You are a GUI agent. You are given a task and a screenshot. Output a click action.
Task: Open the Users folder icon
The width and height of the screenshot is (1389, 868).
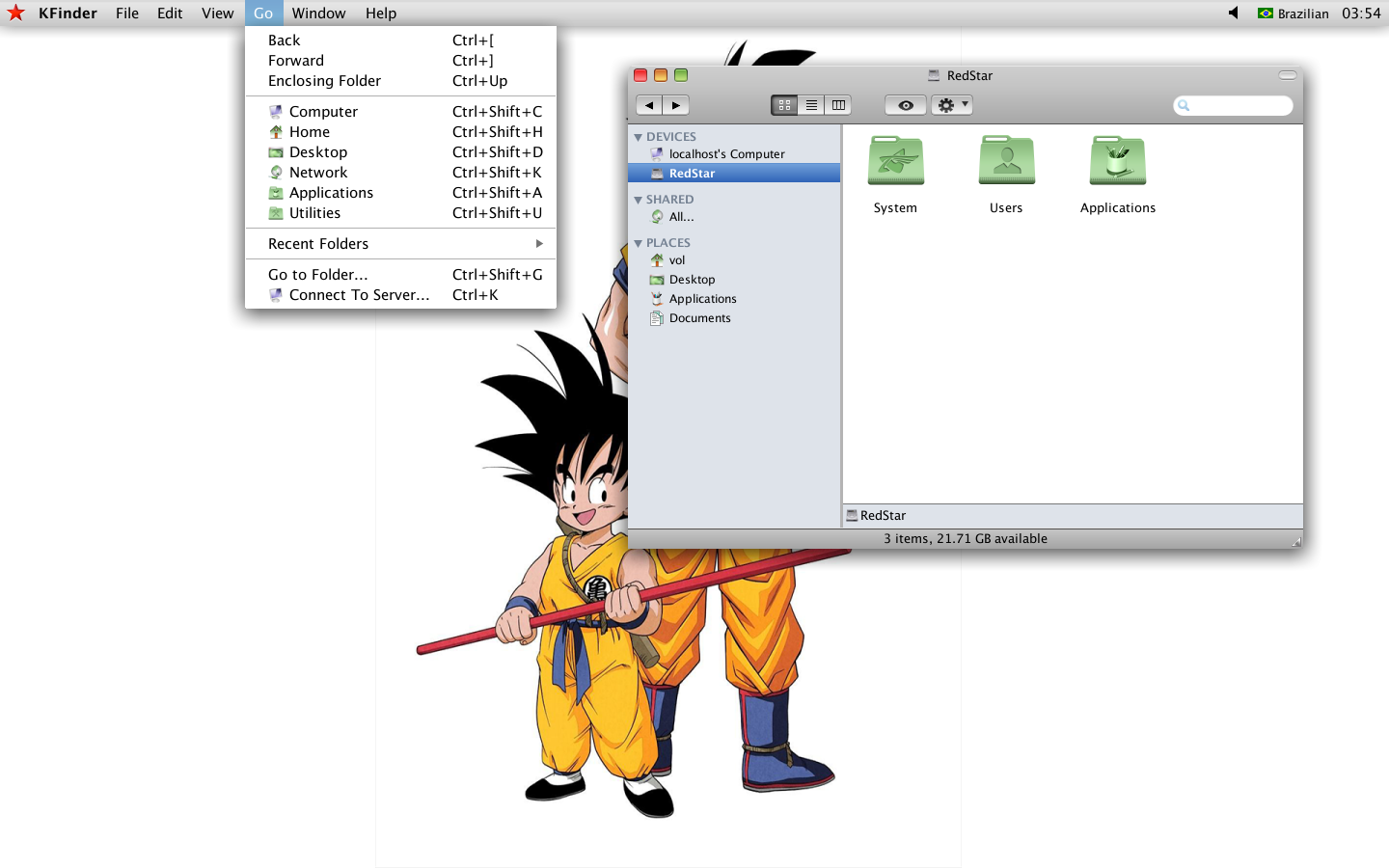click(1006, 160)
